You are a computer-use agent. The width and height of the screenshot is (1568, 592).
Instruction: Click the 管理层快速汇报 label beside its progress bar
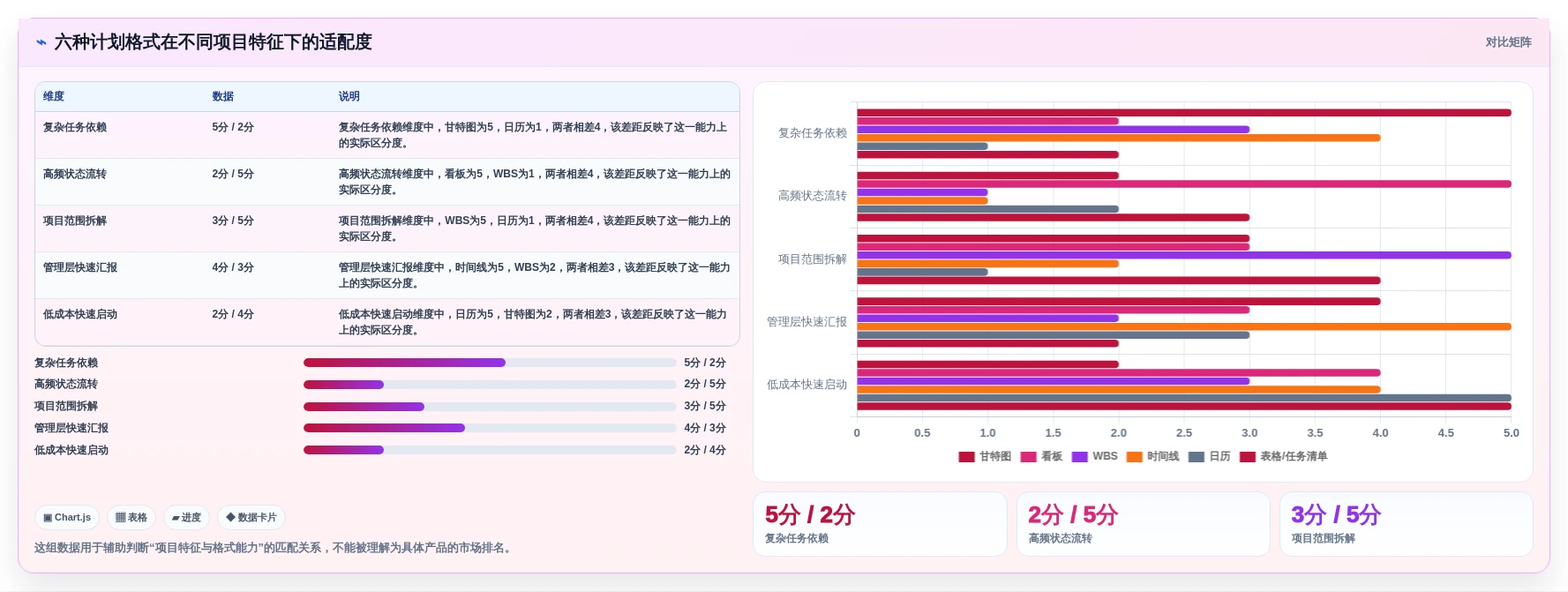pyautogui.click(x=71, y=428)
